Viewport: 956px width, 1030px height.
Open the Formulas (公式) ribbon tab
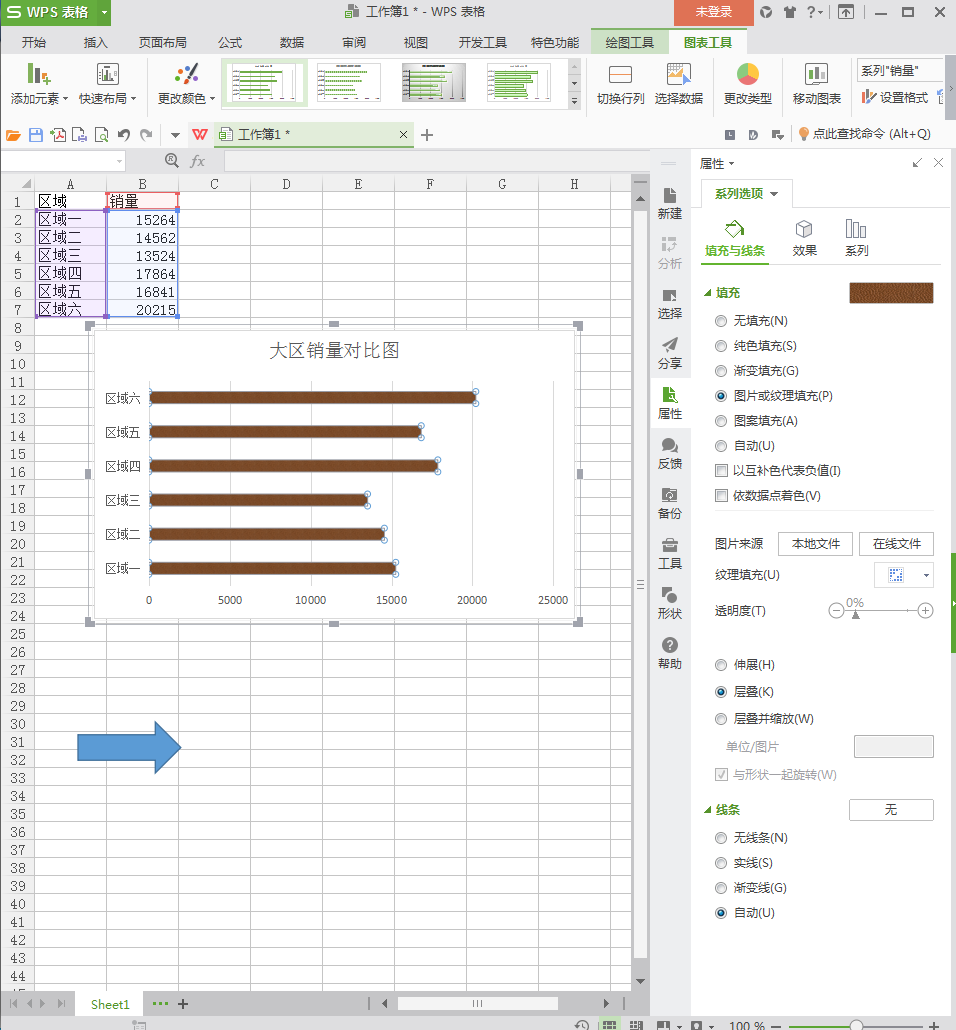pos(230,43)
